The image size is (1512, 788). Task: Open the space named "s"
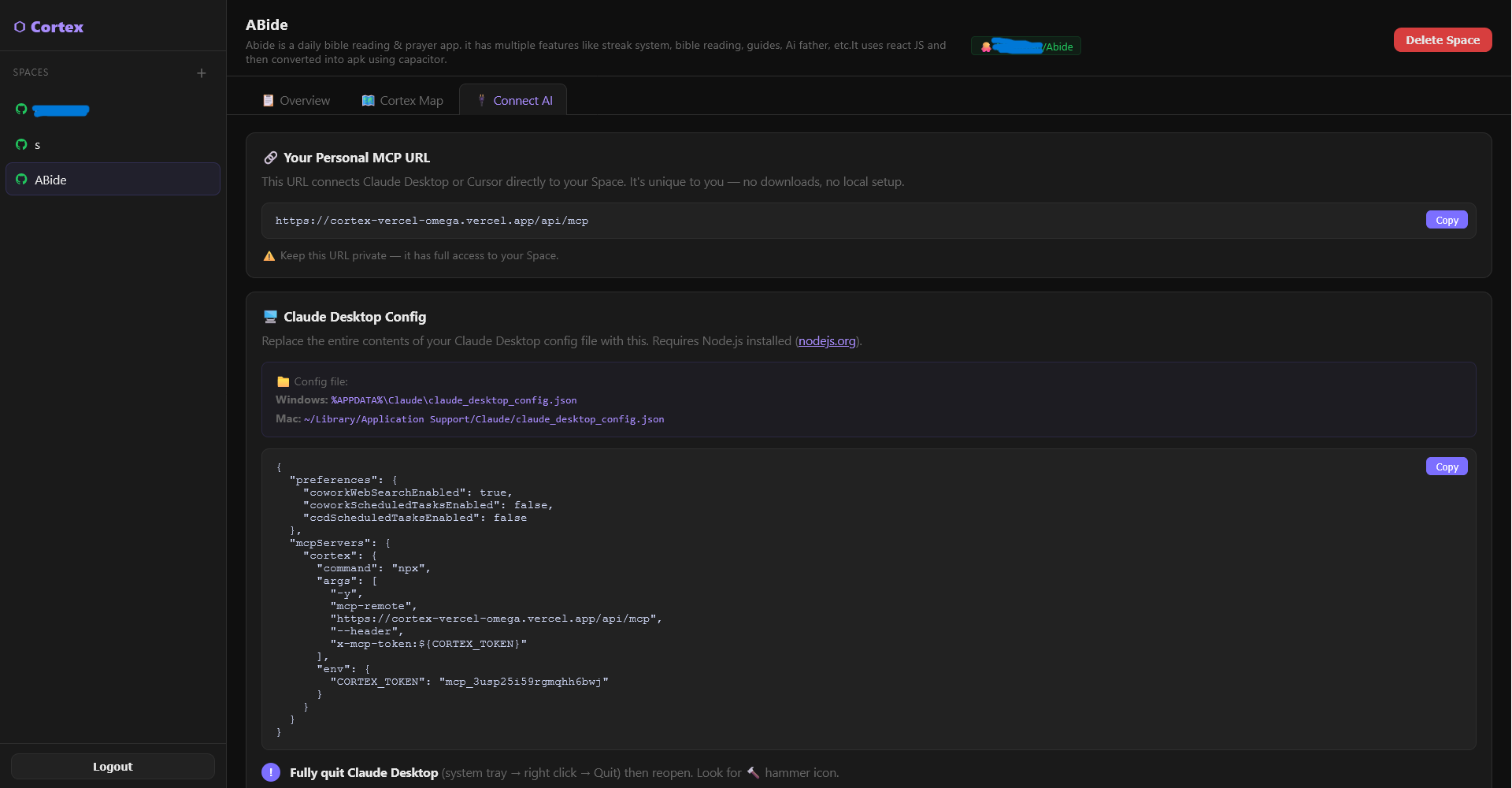(x=113, y=144)
